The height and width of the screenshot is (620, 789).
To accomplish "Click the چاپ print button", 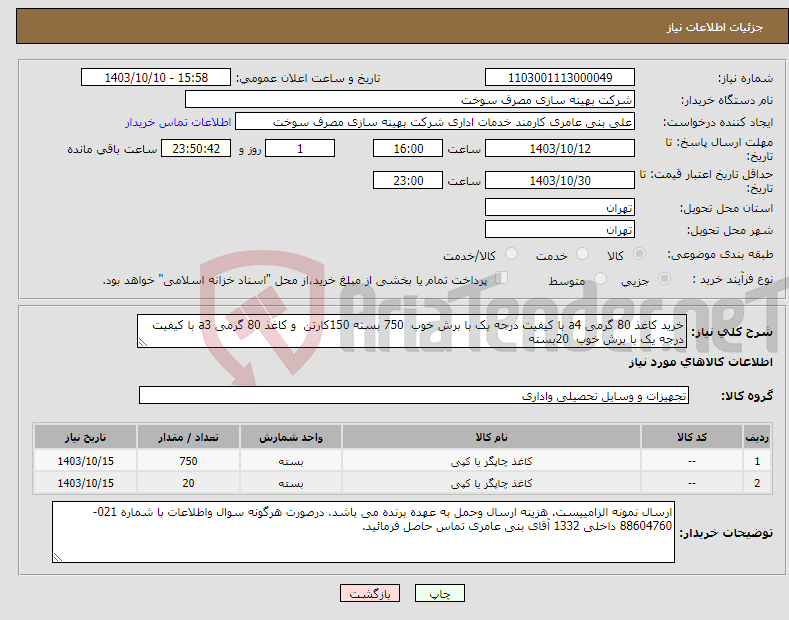I will [440, 593].
